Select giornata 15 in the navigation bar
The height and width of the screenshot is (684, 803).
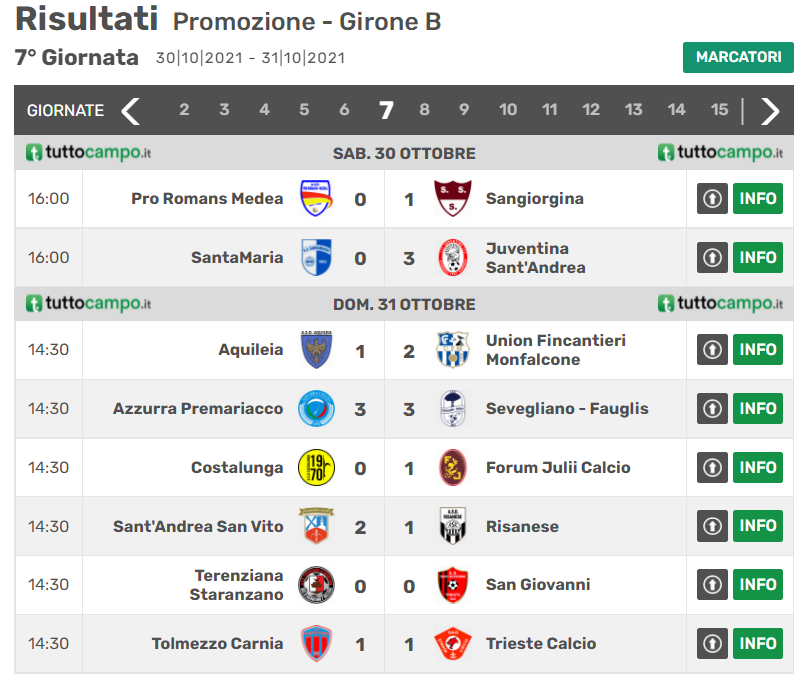tap(719, 110)
